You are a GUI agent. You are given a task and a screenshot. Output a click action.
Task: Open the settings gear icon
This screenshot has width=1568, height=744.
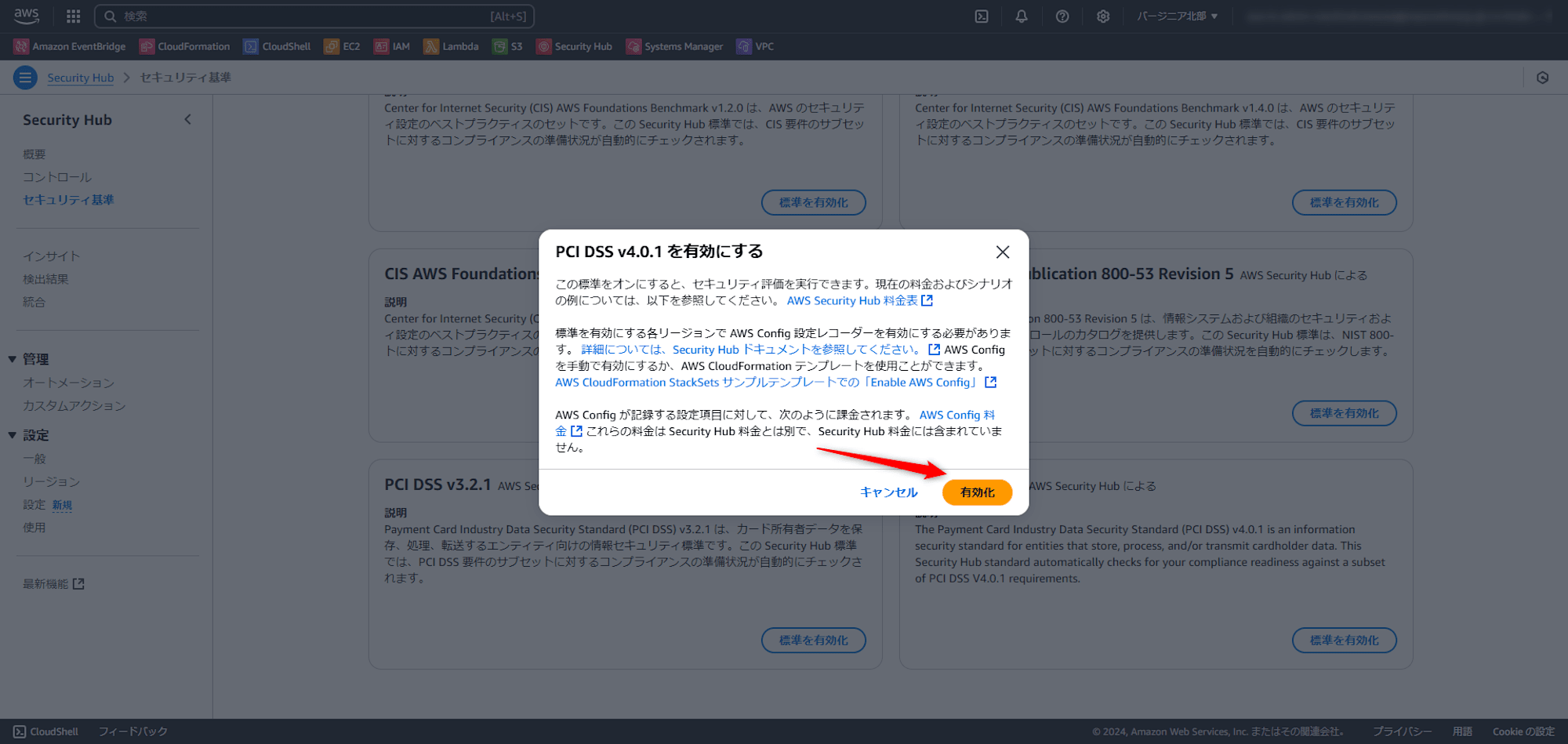tap(1103, 16)
